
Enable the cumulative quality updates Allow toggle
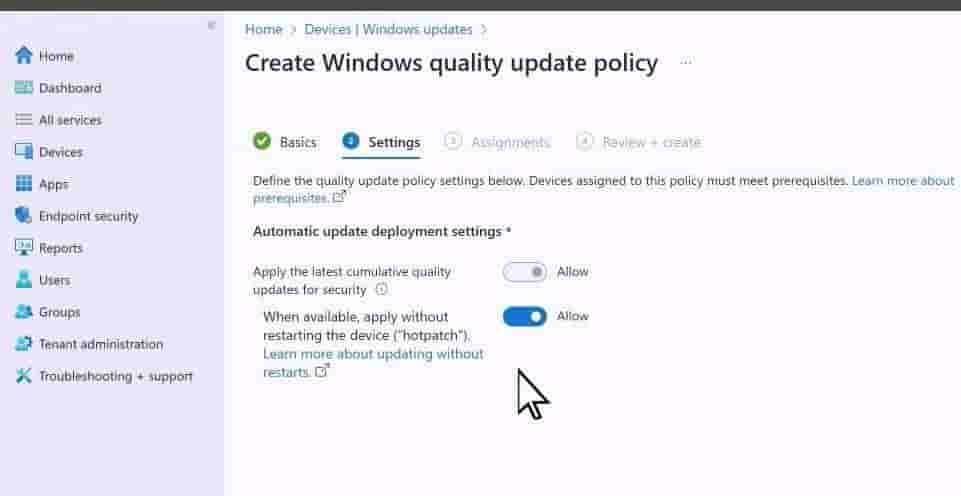(x=525, y=272)
